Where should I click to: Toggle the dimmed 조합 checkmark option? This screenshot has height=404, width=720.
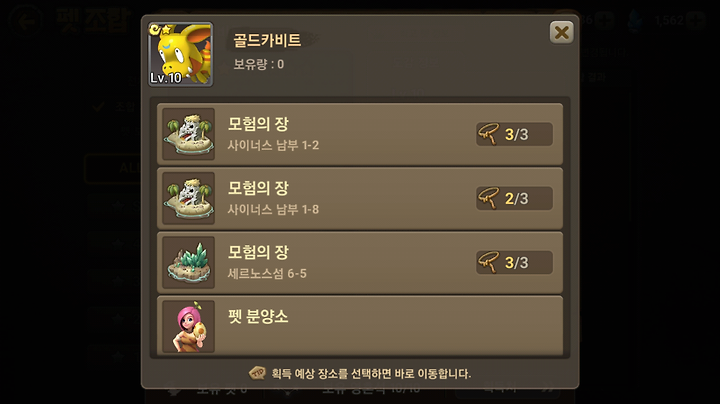tap(97, 107)
